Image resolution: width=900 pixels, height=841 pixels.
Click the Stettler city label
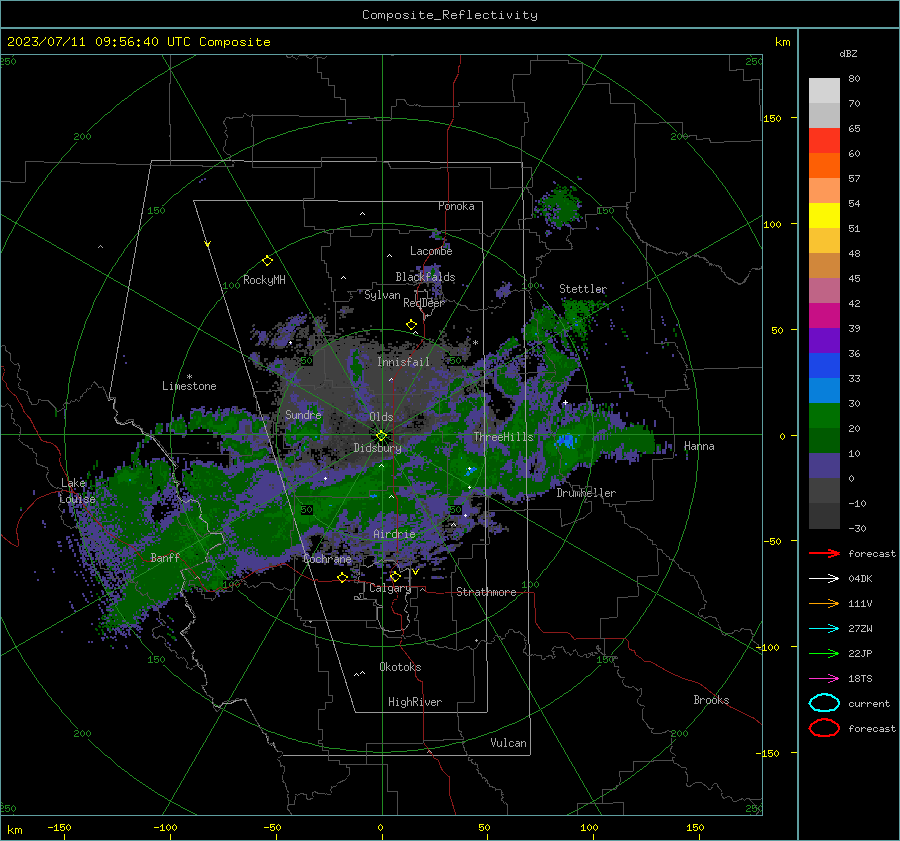coord(583,289)
